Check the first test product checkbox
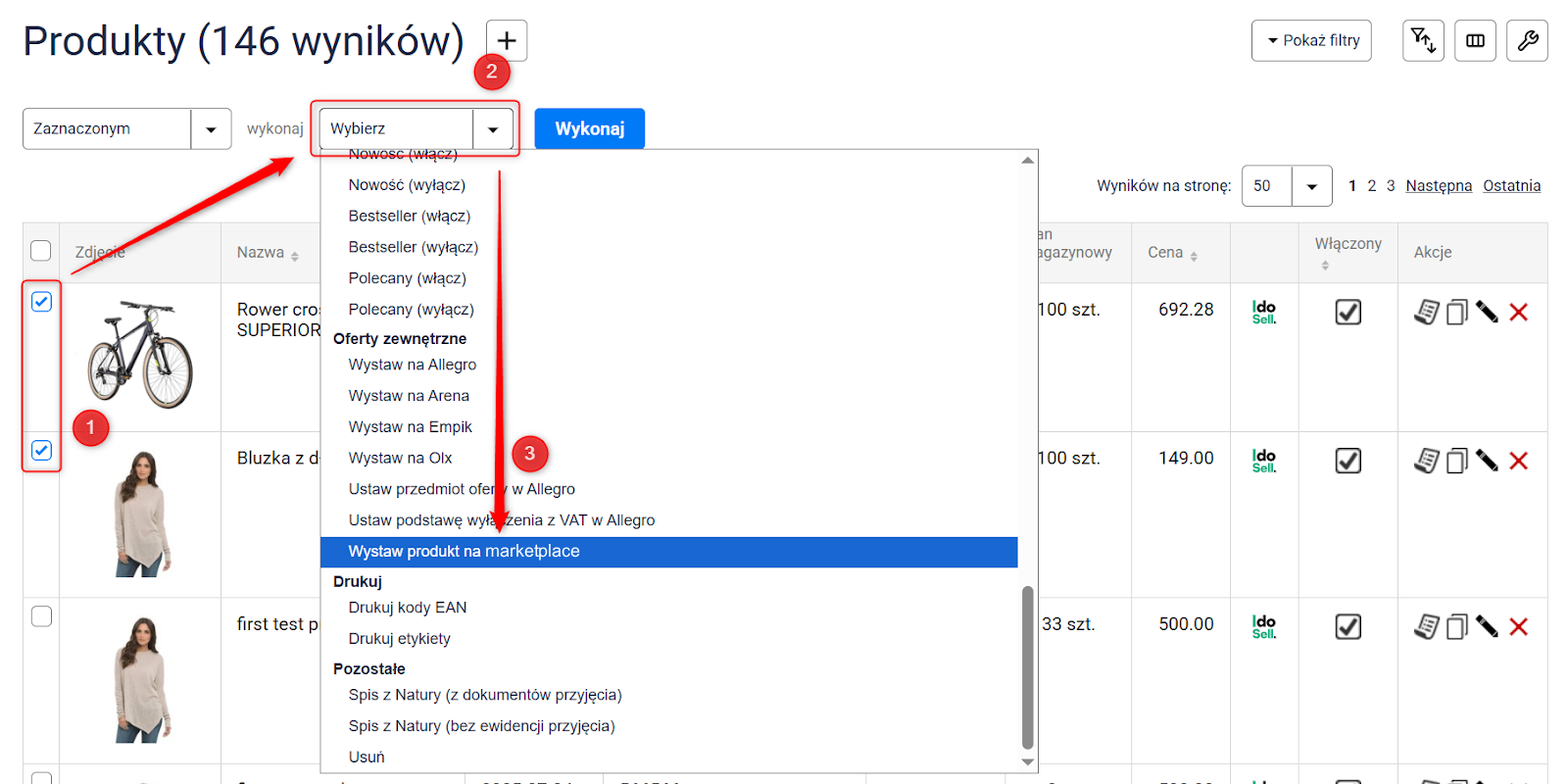The image size is (1568, 784). point(41,616)
